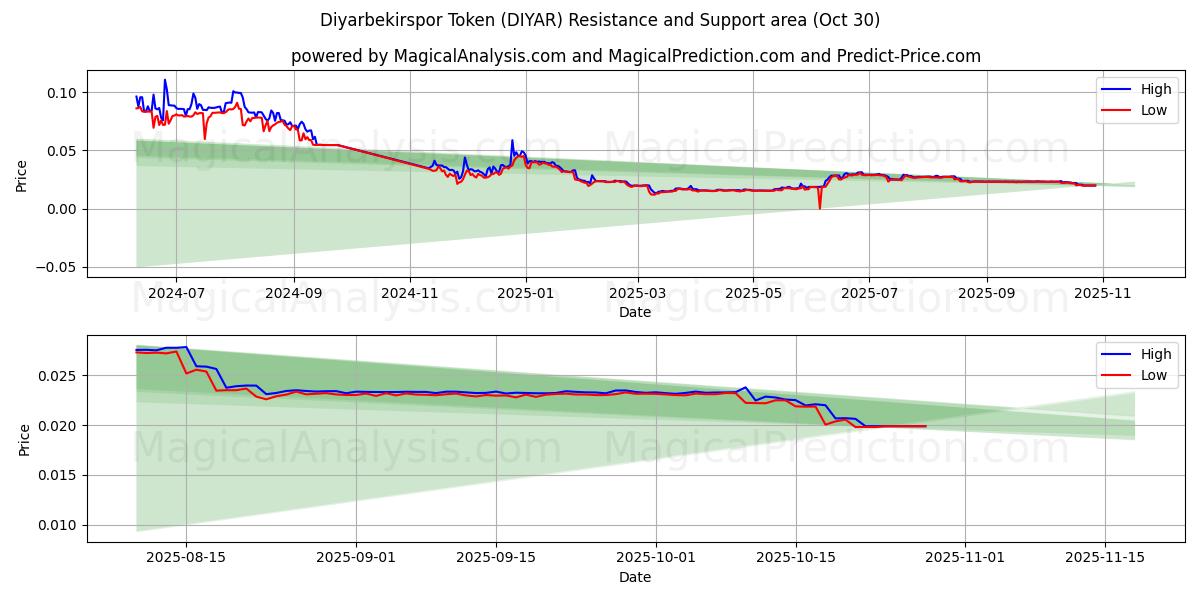The image size is (1200, 600).
Task: Click the 'Date' axis label under top chart
Action: click(x=635, y=312)
